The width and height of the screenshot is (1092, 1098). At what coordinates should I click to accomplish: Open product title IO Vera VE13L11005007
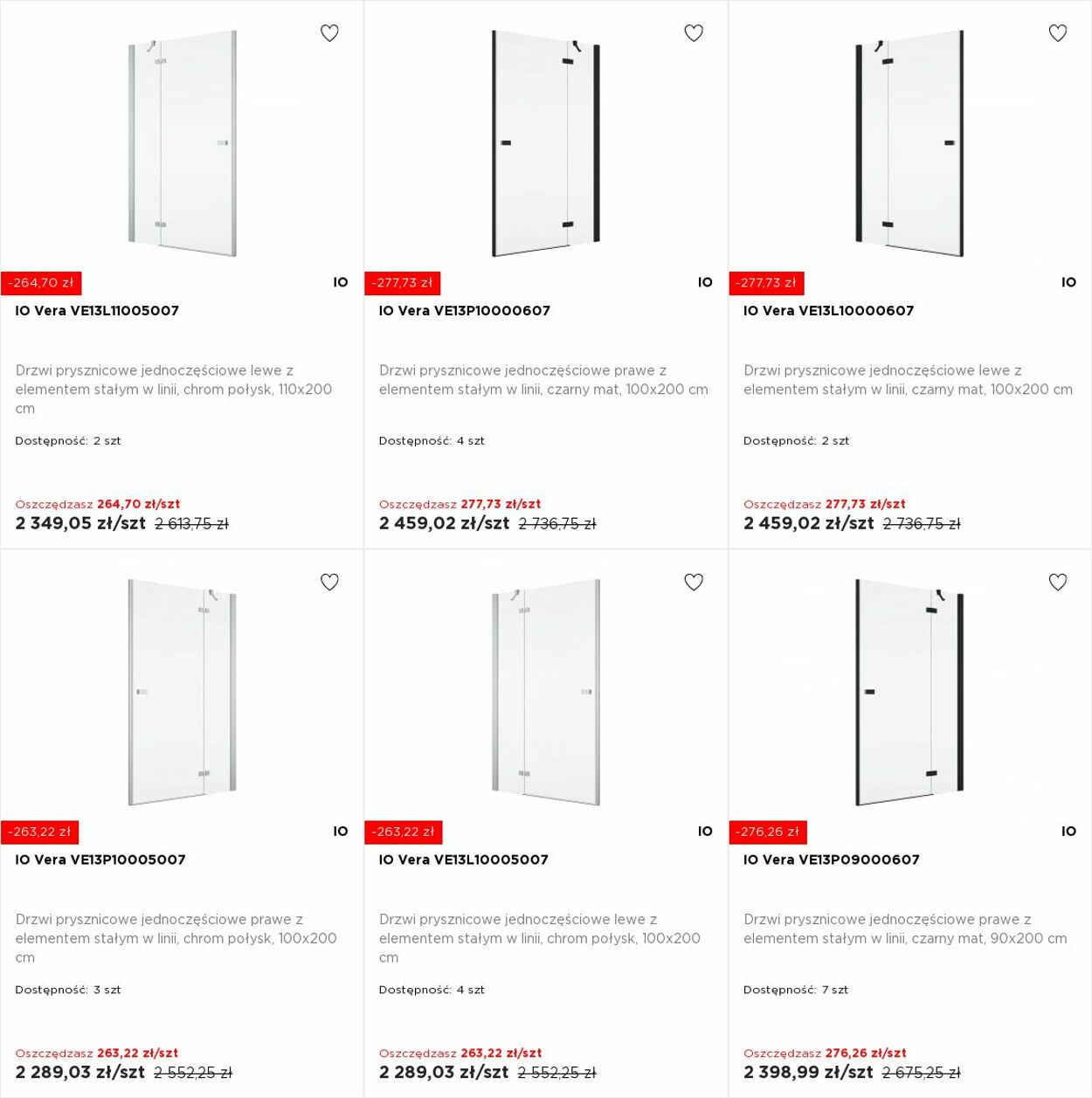click(x=97, y=311)
